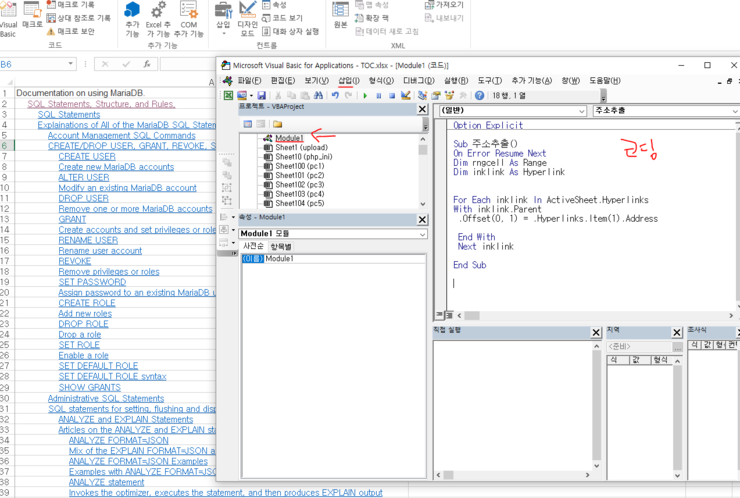Click the blue Help question mark icon
740x498 pixels.
tap(479, 95)
